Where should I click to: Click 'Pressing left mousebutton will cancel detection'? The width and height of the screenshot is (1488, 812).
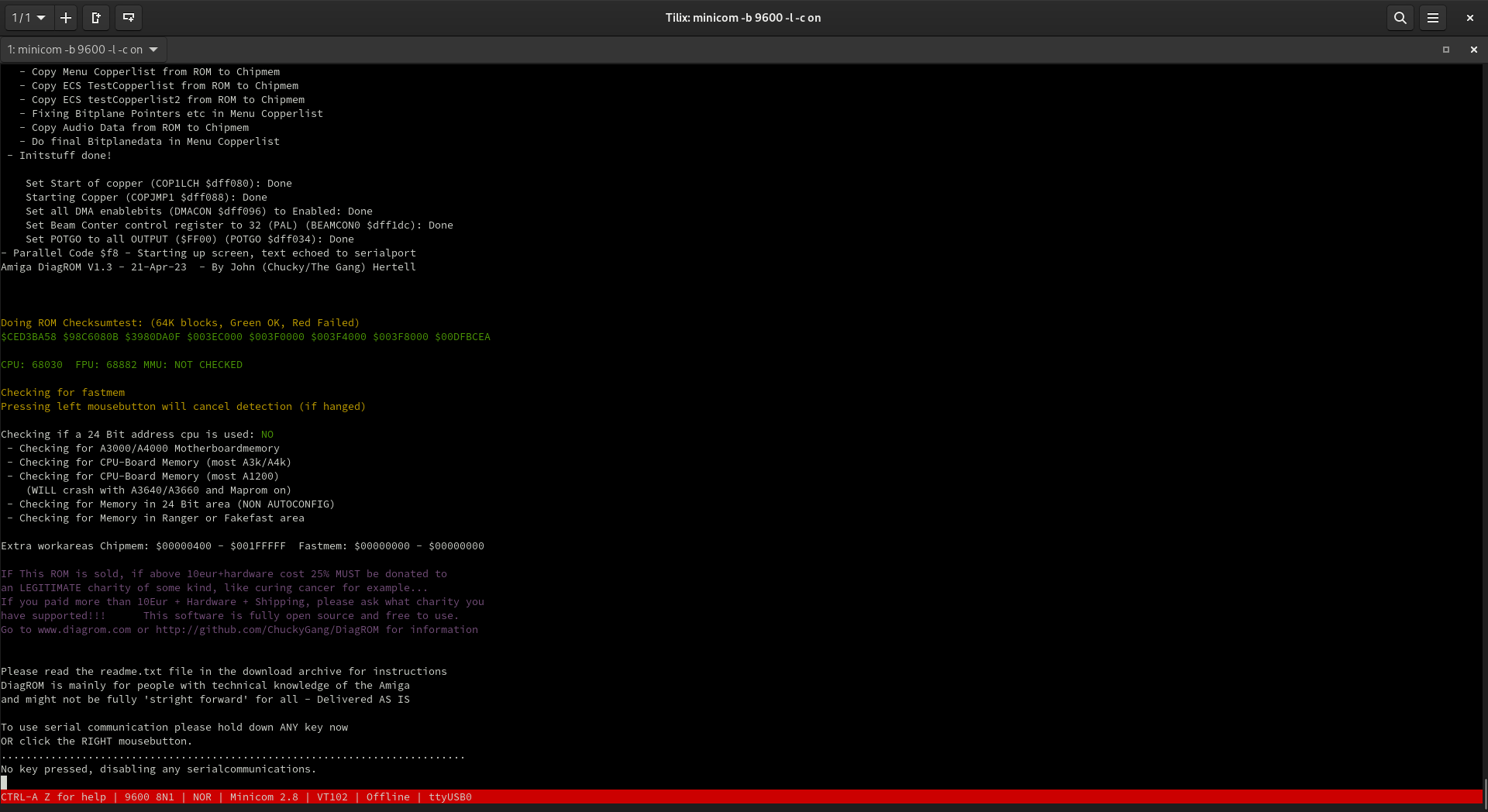[x=184, y=406]
